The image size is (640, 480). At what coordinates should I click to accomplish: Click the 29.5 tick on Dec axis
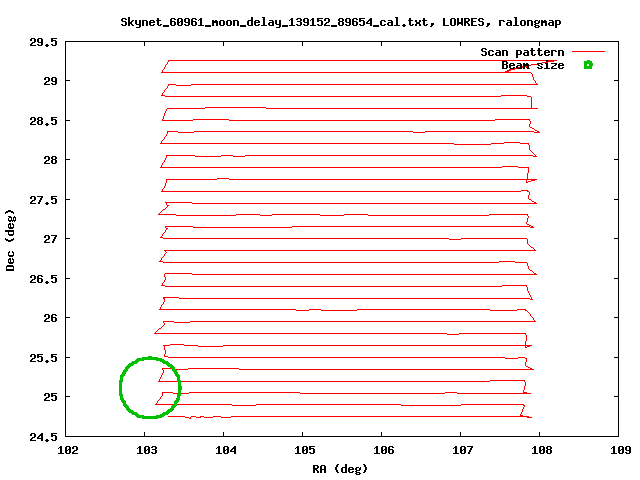pos(45,42)
